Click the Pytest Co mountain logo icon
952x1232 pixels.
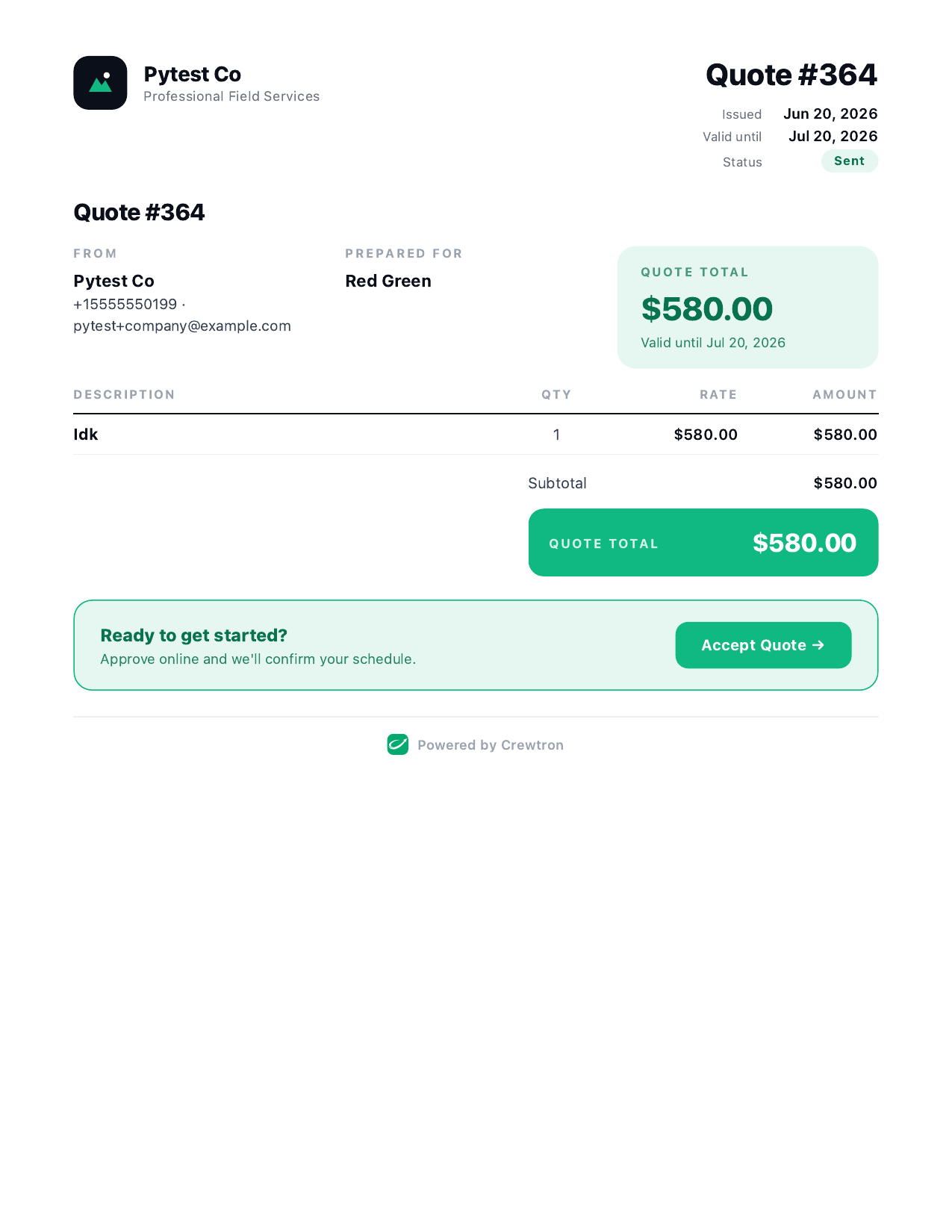(x=100, y=83)
